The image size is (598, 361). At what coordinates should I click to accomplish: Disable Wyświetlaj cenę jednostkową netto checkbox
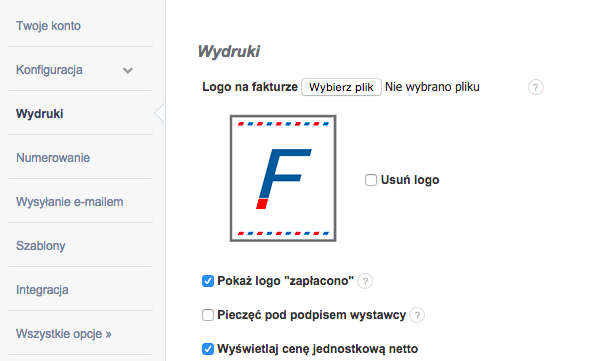tap(208, 349)
